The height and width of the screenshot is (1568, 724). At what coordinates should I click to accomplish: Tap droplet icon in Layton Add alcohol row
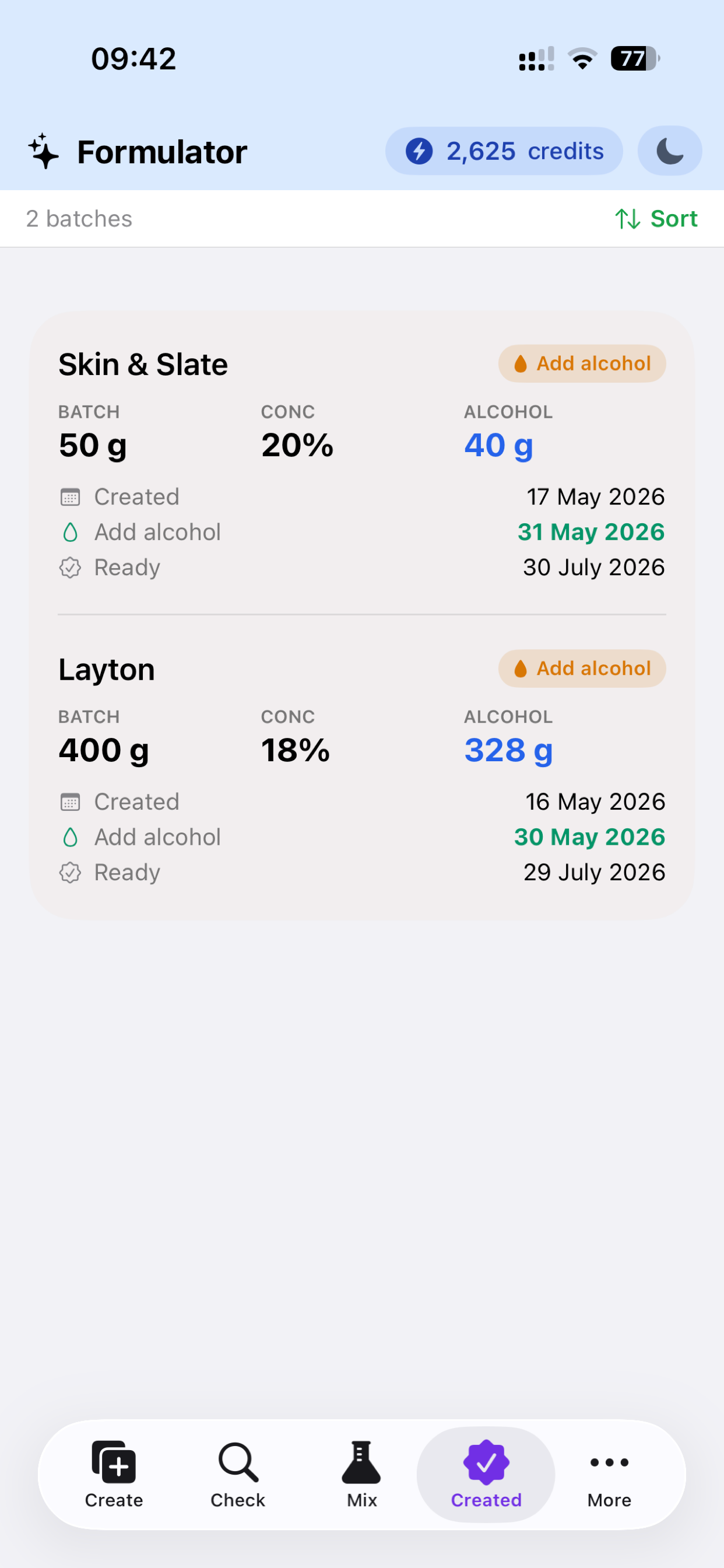(x=70, y=838)
